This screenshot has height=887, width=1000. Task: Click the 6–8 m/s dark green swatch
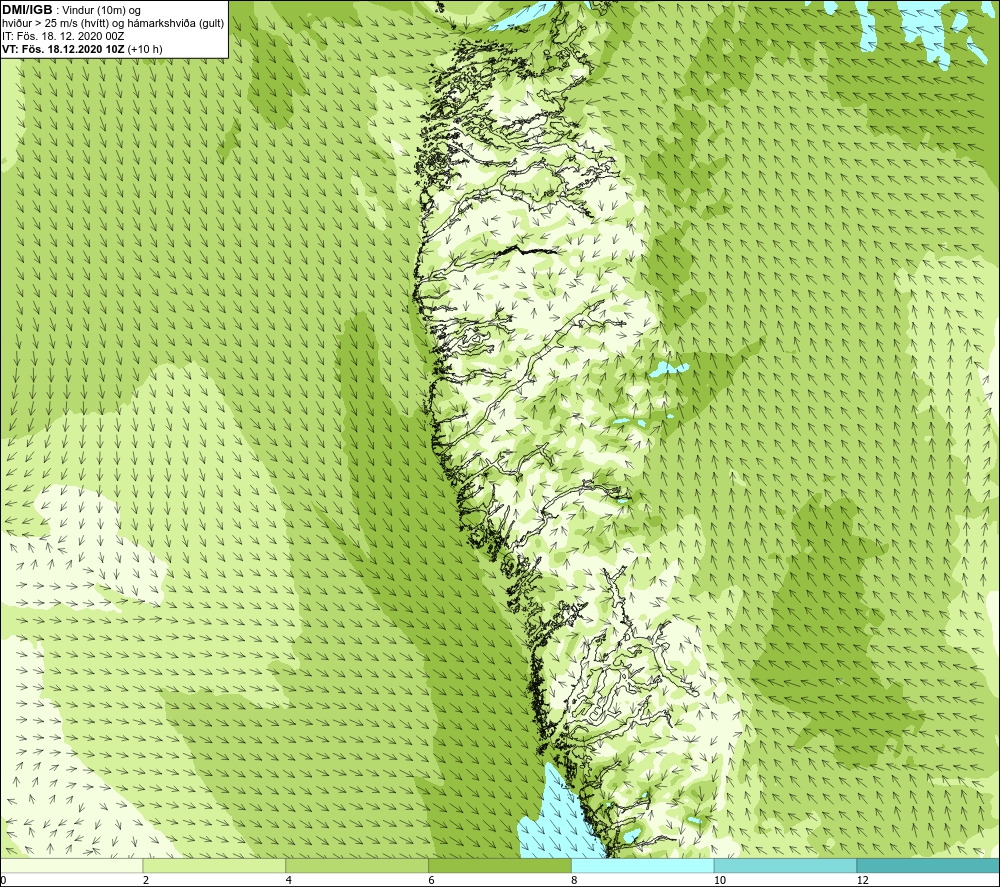point(500,865)
